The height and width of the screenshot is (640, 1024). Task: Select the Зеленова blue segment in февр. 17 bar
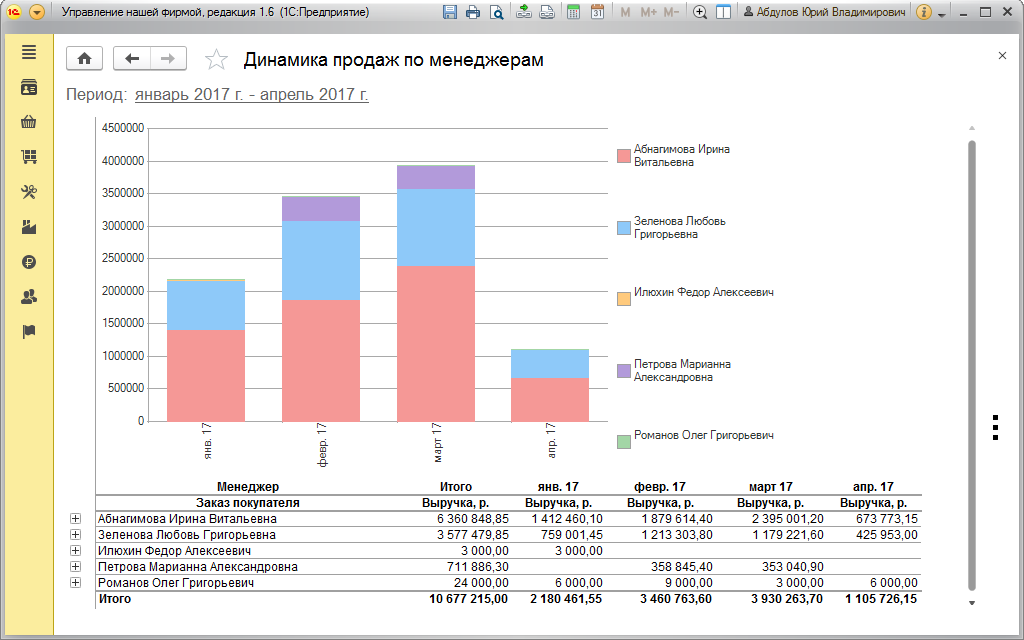pyautogui.click(x=321, y=261)
